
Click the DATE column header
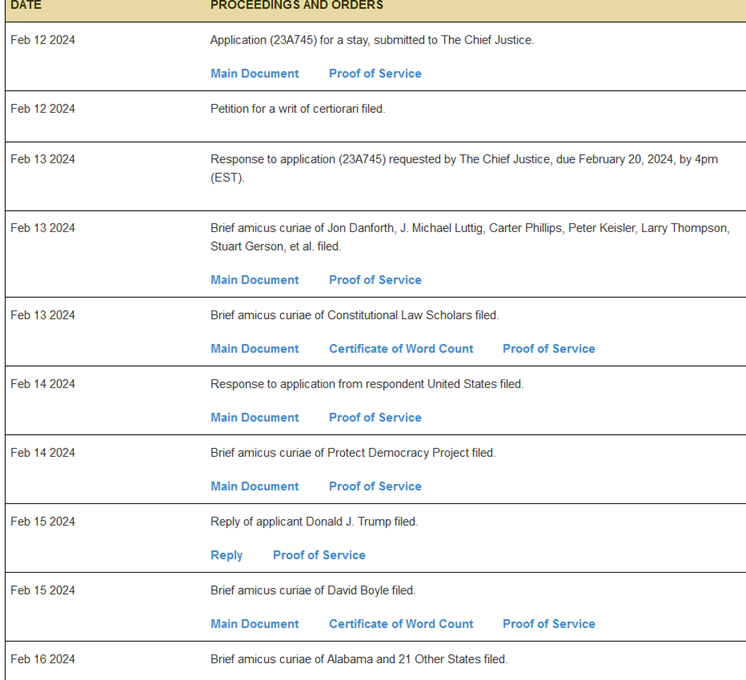pyautogui.click(x=26, y=5)
